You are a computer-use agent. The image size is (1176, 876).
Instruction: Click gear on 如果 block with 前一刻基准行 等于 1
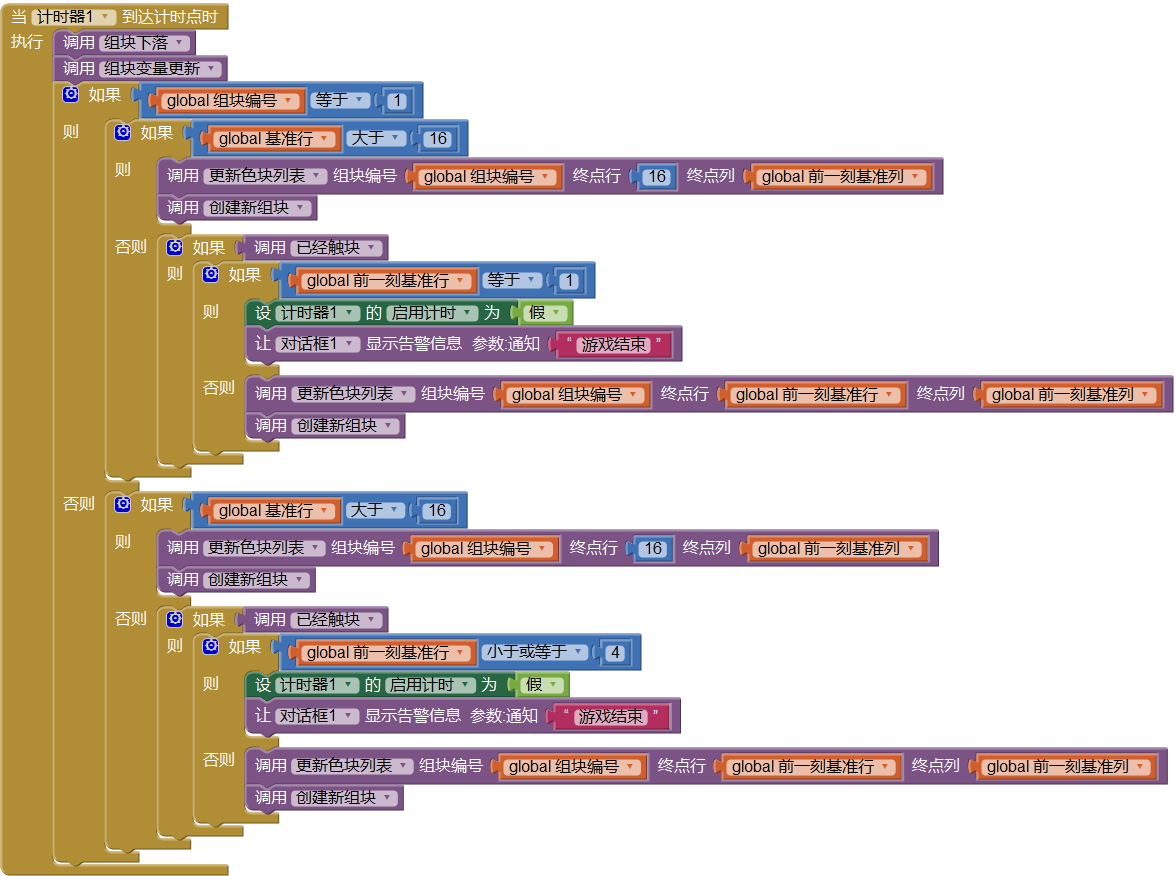[x=210, y=275]
